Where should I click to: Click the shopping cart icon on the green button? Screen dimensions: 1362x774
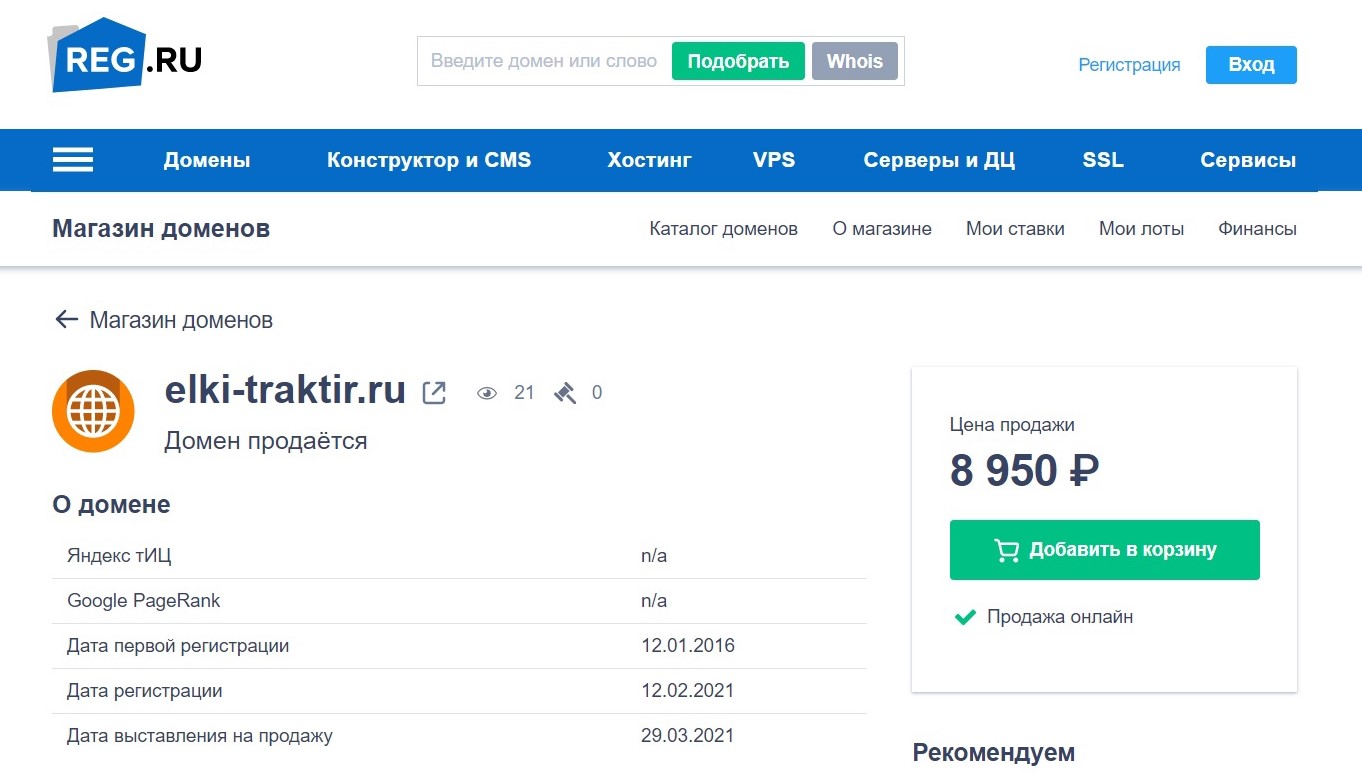tap(1010, 549)
